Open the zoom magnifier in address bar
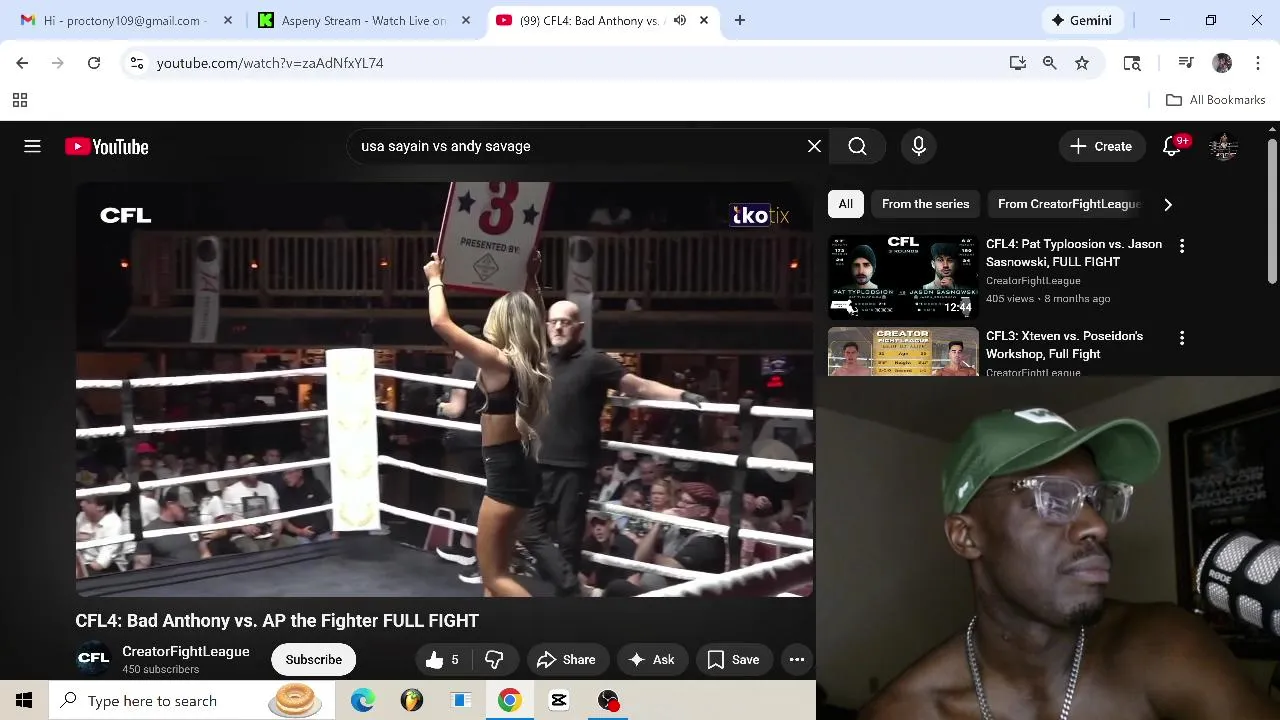This screenshot has height=720, width=1280. point(1050,63)
